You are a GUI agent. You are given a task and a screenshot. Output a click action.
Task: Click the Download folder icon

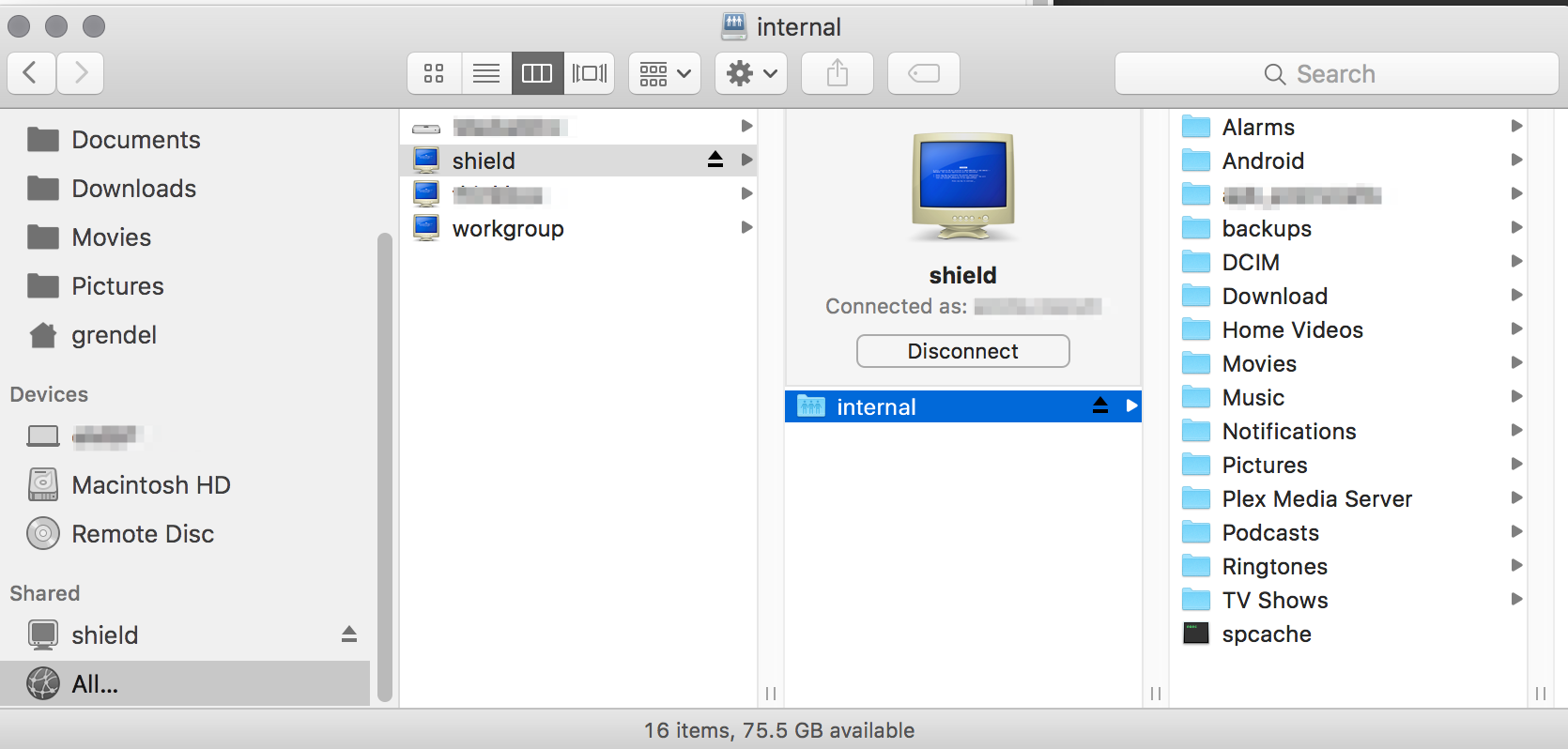[x=1196, y=296]
